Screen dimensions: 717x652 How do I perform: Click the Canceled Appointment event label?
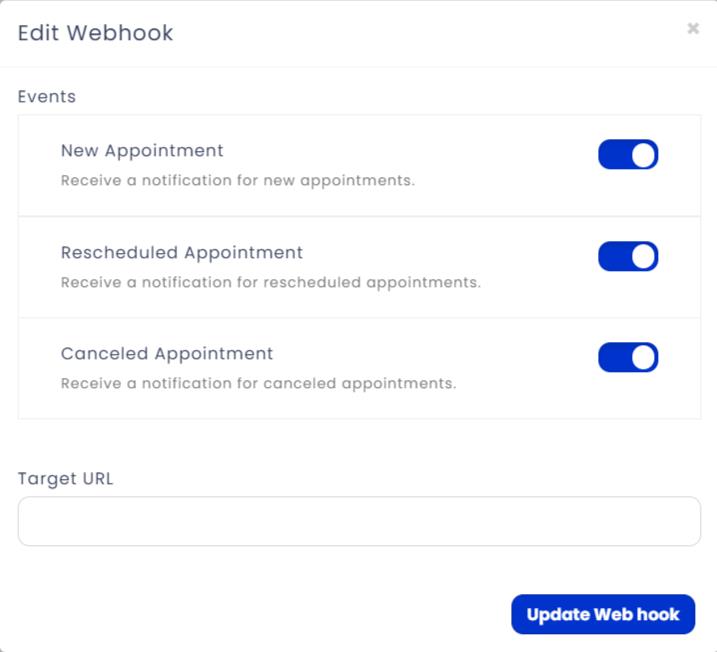click(166, 354)
